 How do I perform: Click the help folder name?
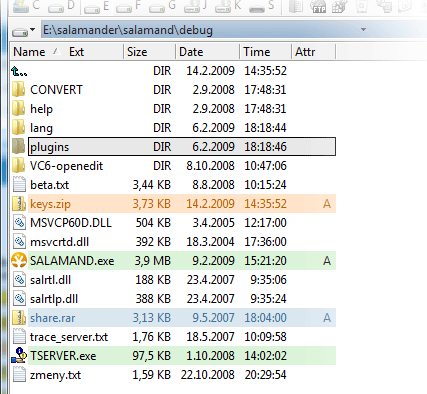tap(41, 109)
